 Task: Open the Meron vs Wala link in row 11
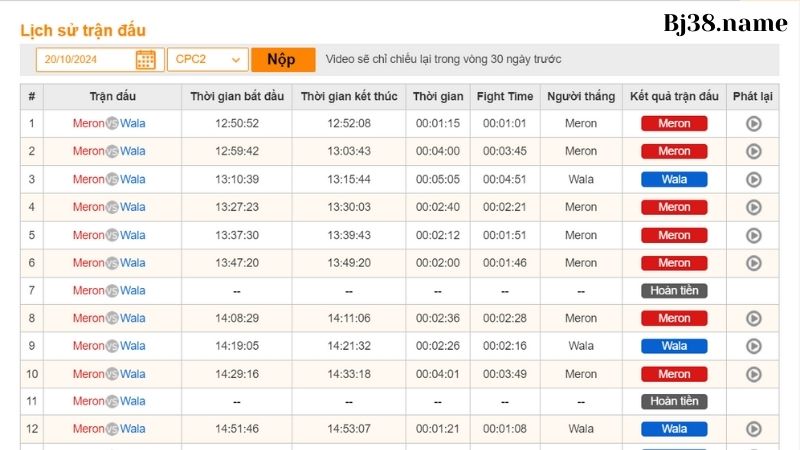[x=109, y=402]
